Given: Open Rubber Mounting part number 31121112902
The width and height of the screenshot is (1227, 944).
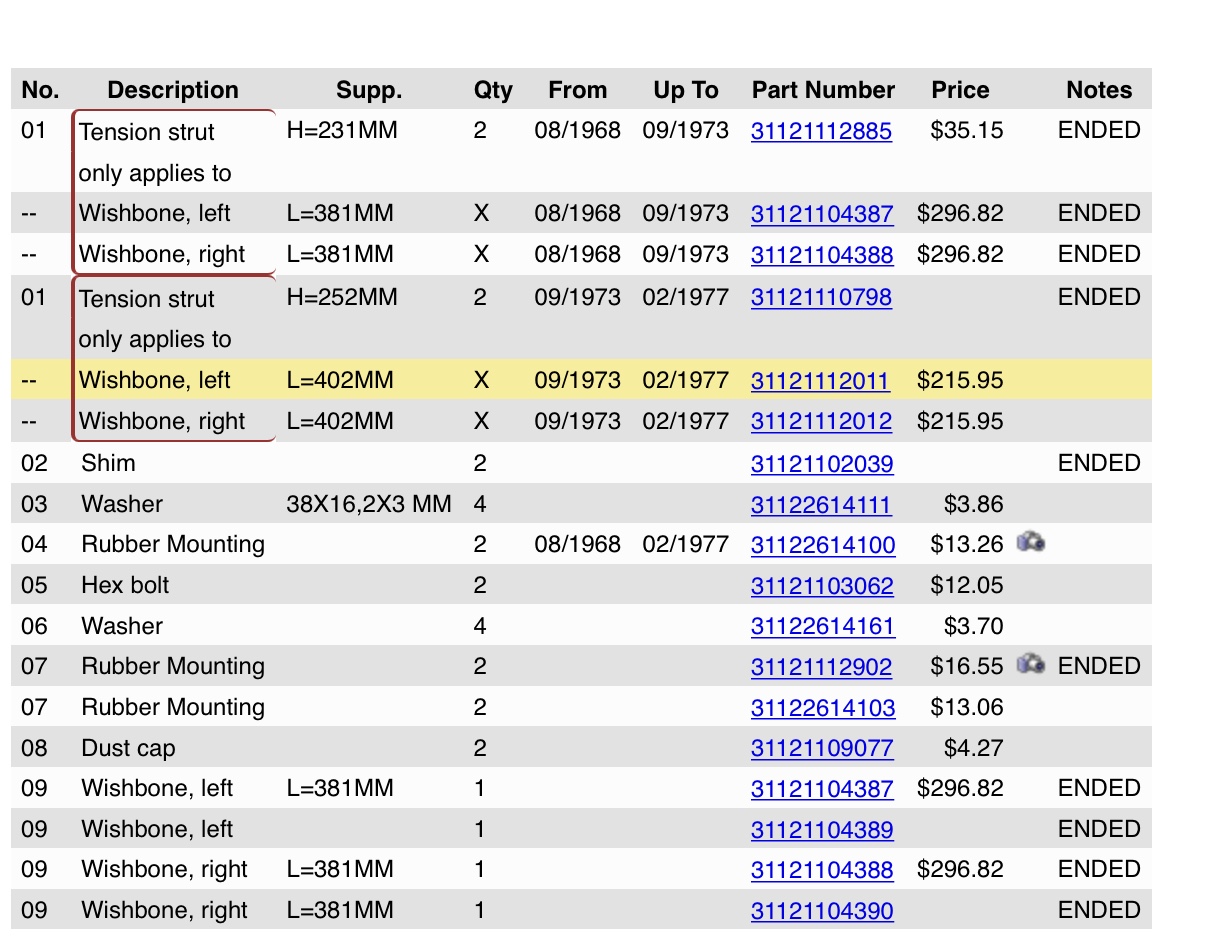Looking at the screenshot, I should 821,667.
